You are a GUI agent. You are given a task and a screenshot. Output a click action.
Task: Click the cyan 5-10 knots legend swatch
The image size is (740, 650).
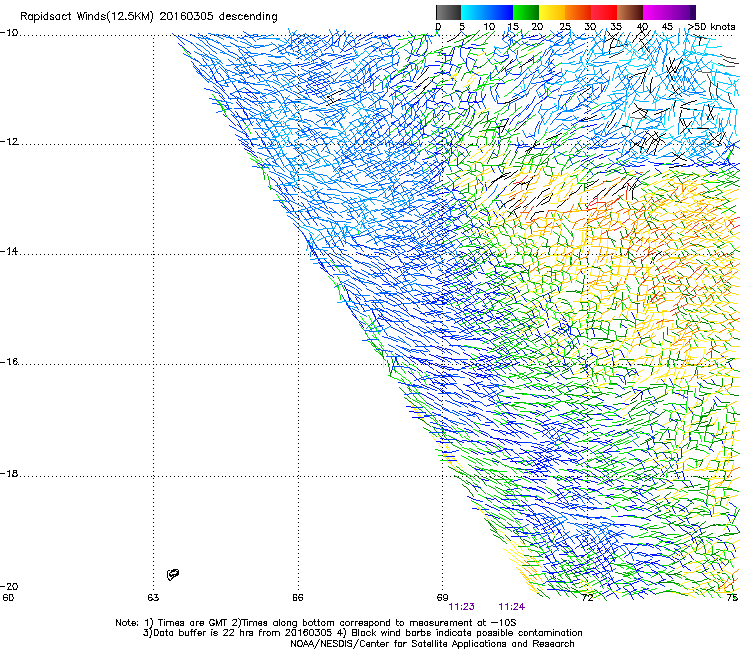coord(474,12)
